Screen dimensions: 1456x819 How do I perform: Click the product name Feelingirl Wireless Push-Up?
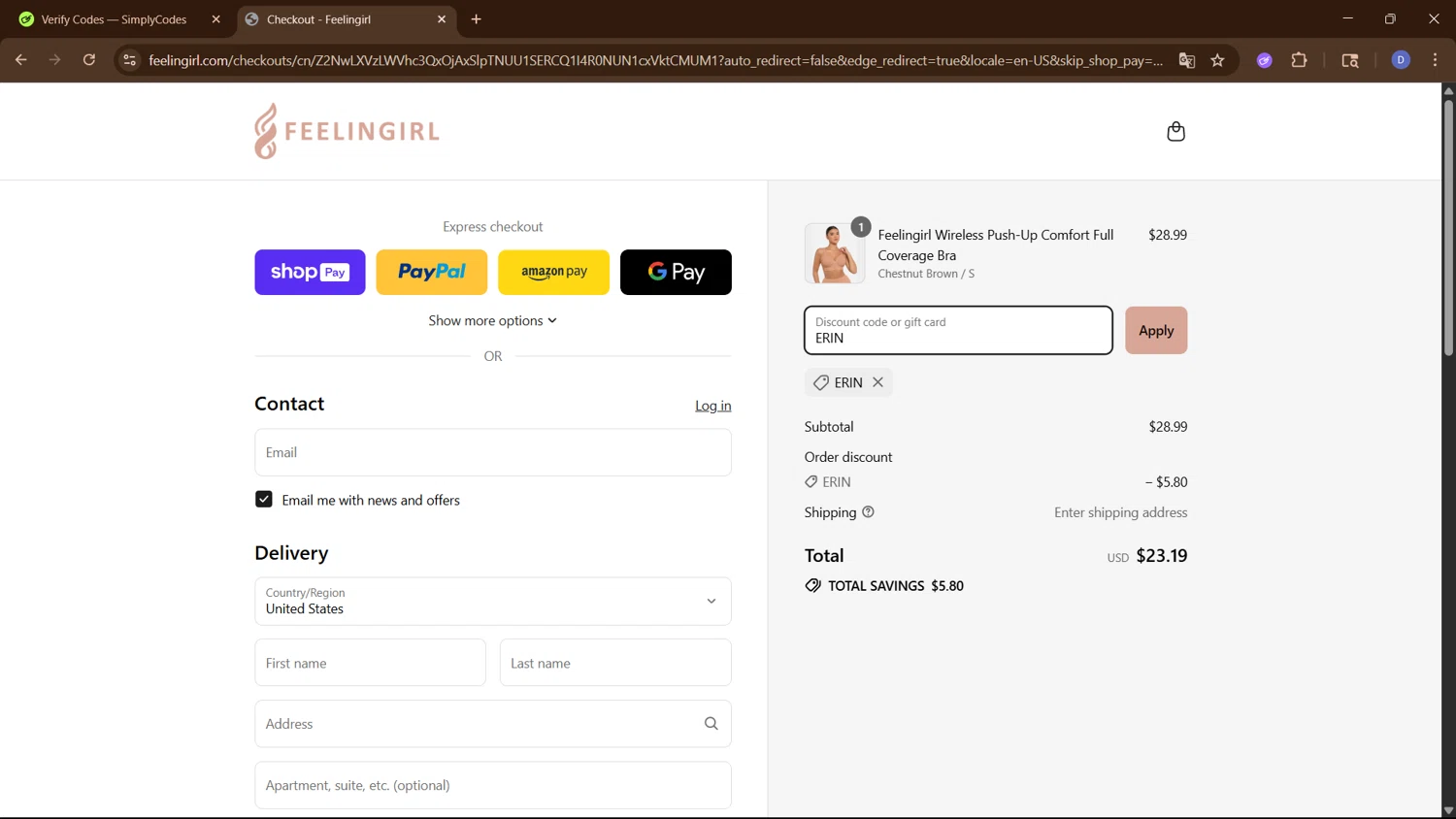(x=996, y=245)
